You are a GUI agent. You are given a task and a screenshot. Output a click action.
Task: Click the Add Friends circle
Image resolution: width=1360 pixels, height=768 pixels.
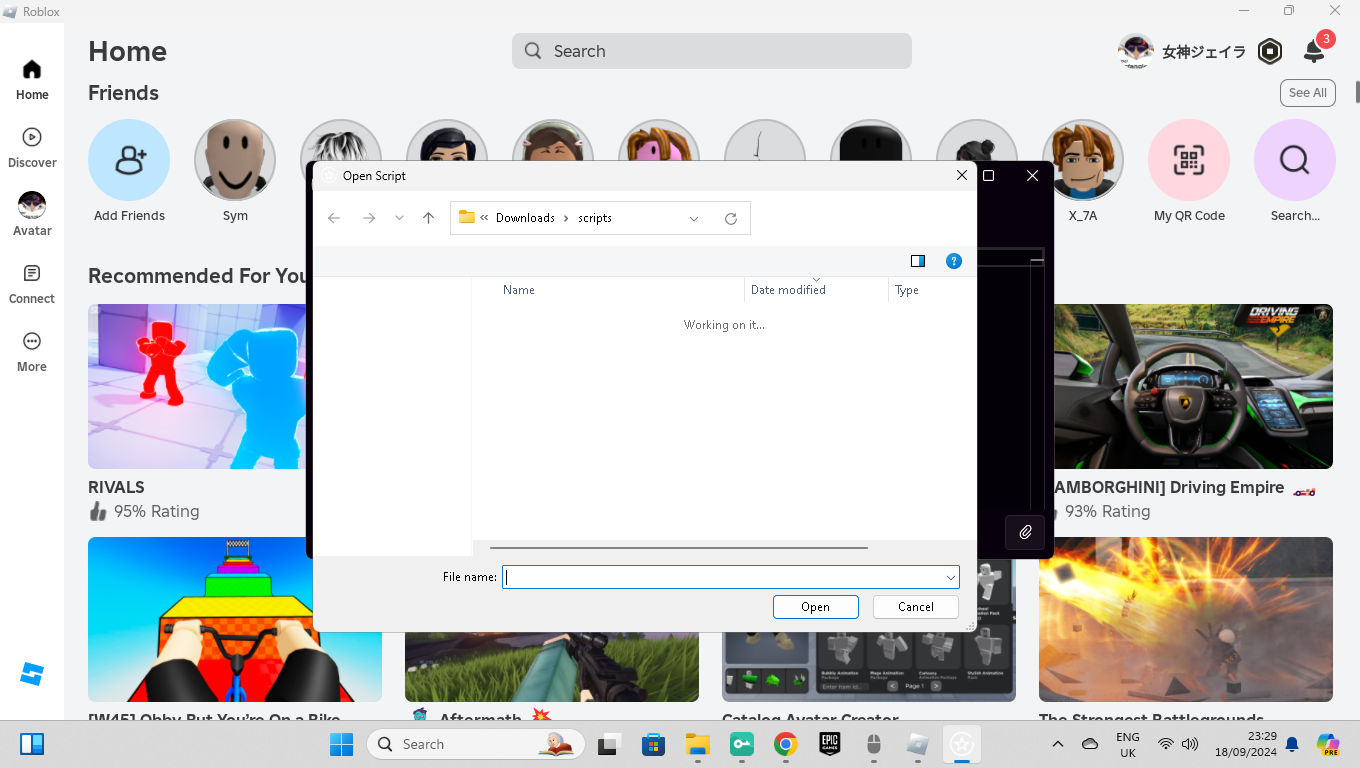pos(129,160)
